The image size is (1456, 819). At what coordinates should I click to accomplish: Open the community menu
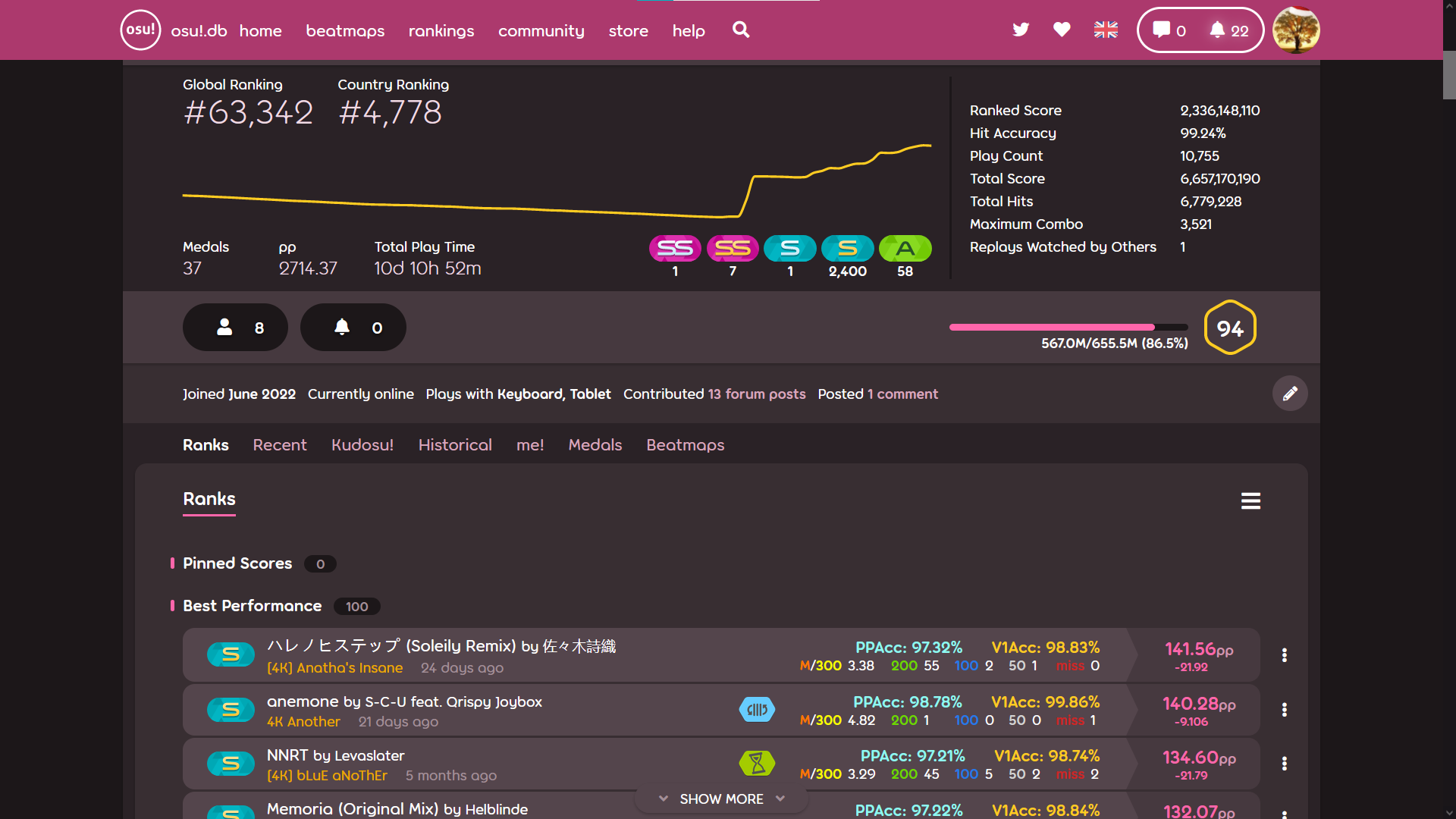541,30
